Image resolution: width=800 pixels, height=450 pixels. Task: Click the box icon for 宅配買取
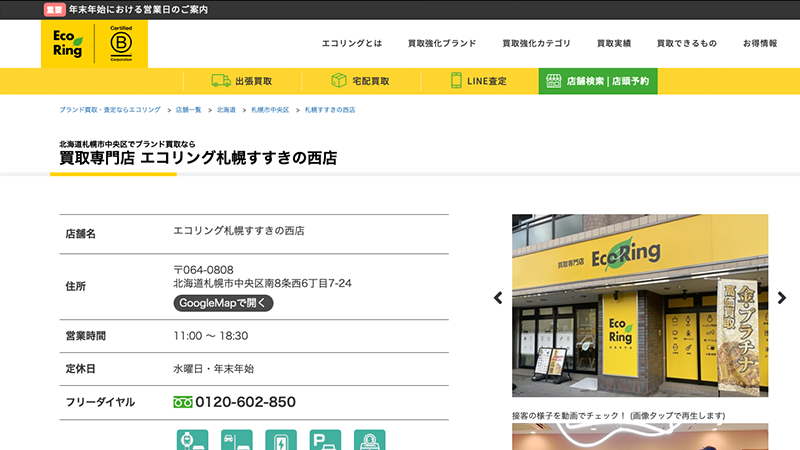tap(340, 81)
